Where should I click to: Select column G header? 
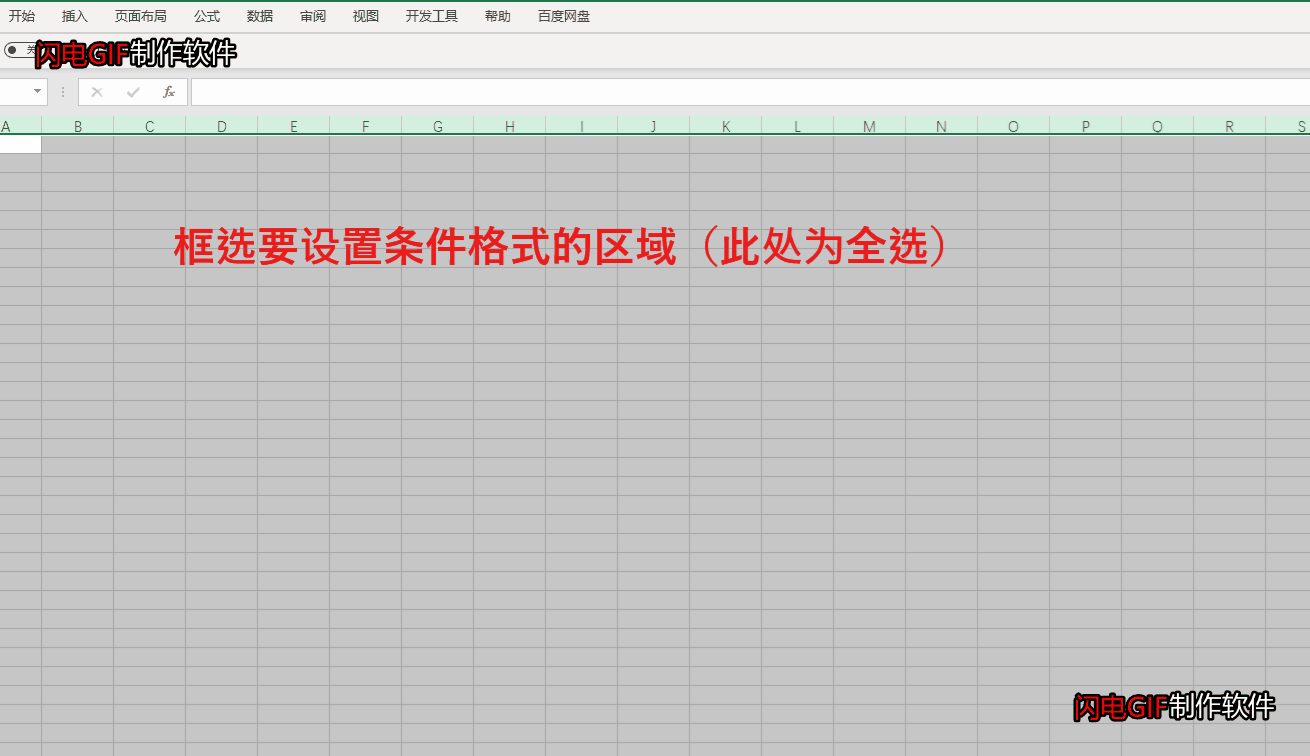(x=438, y=126)
